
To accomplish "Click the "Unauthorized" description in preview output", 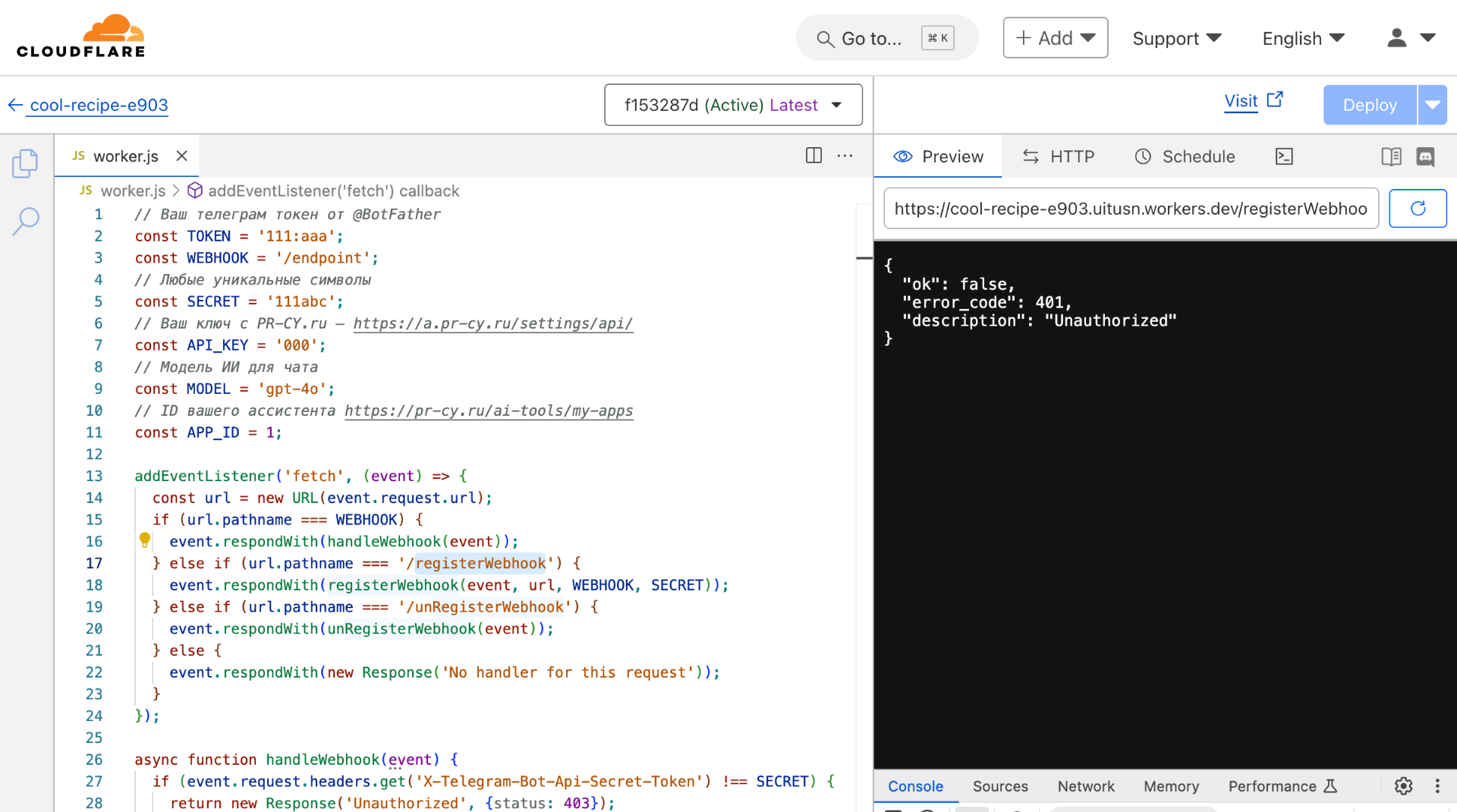I will [1110, 320].
